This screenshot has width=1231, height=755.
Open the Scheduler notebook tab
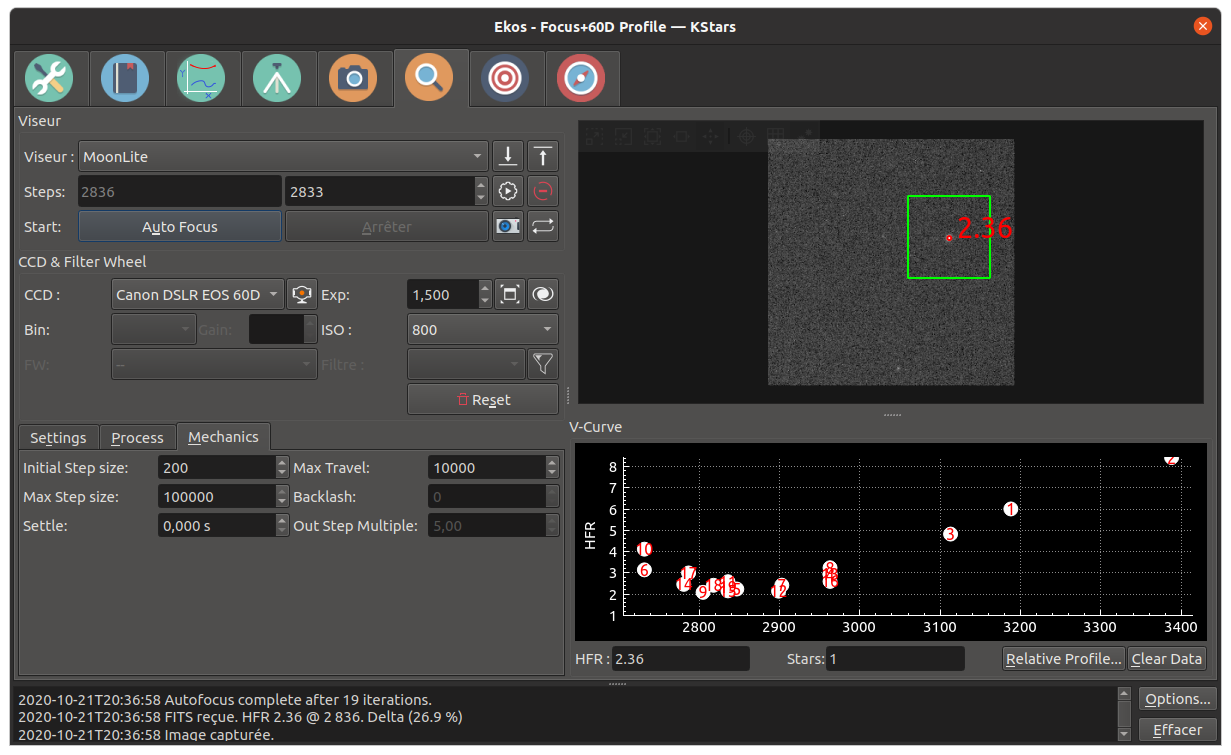coord(125,78)
